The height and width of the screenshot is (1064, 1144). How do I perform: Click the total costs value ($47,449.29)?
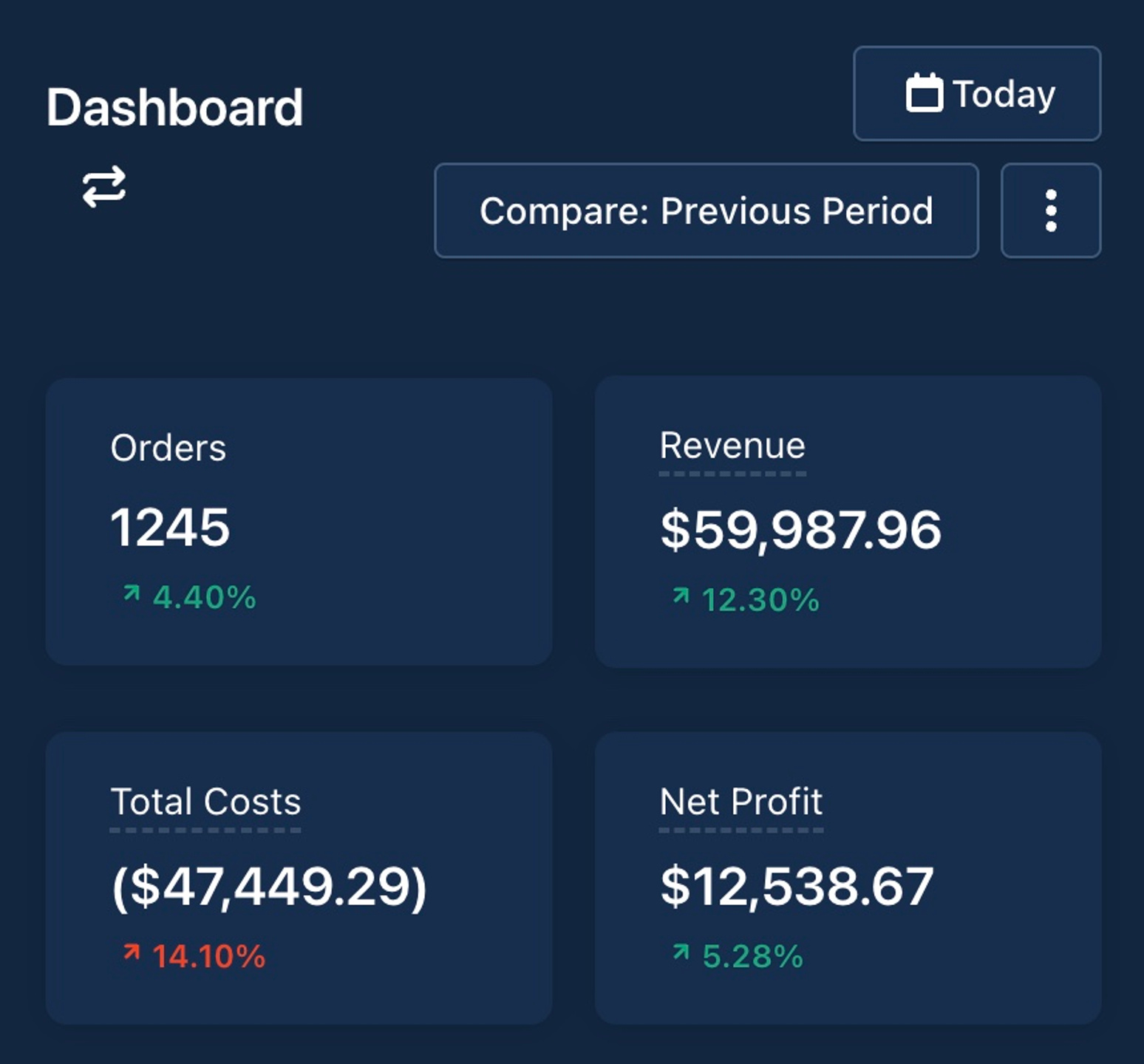[269, 886]
